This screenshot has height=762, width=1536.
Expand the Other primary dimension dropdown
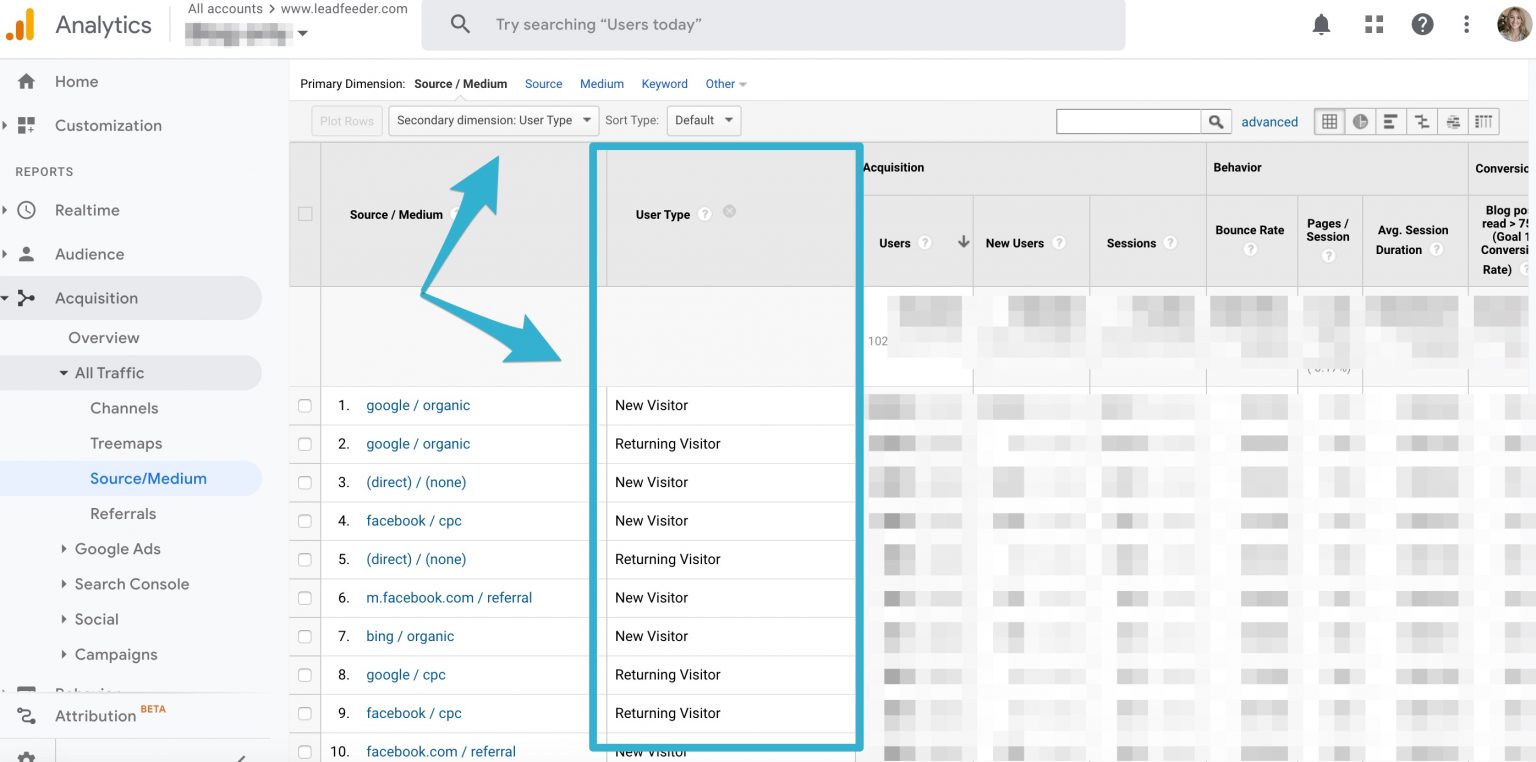725,84
